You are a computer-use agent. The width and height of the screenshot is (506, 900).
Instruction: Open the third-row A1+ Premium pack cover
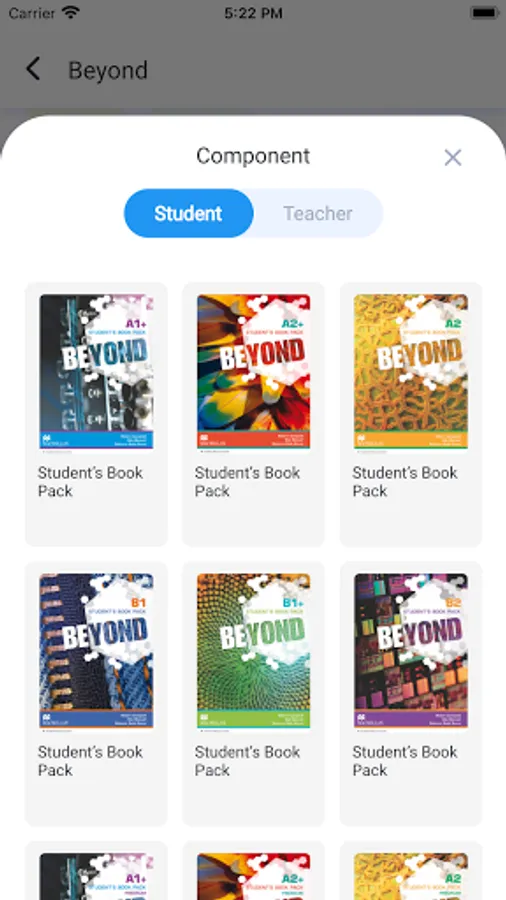[x=96, y=876]
